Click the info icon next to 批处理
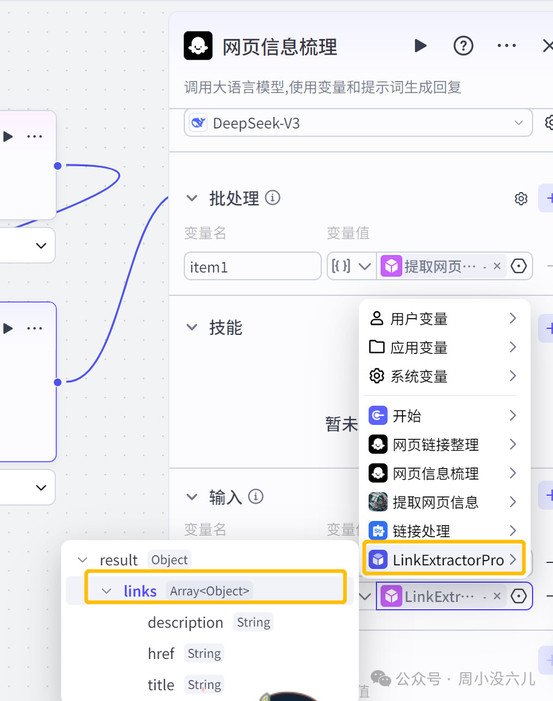Viewport: 553px width, 701px height. click(x=272, y=197)
